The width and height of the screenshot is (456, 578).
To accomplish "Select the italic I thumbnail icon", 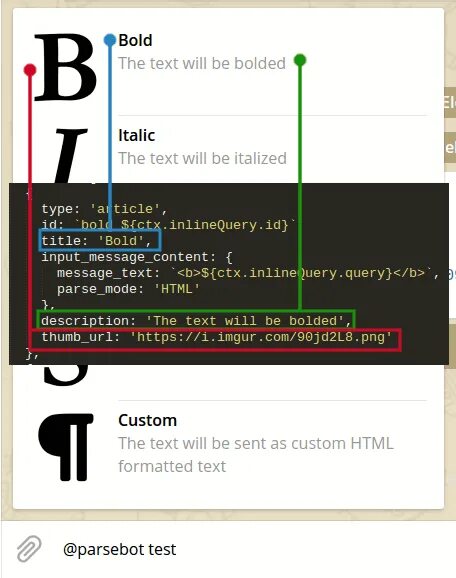I will (70, 156).
